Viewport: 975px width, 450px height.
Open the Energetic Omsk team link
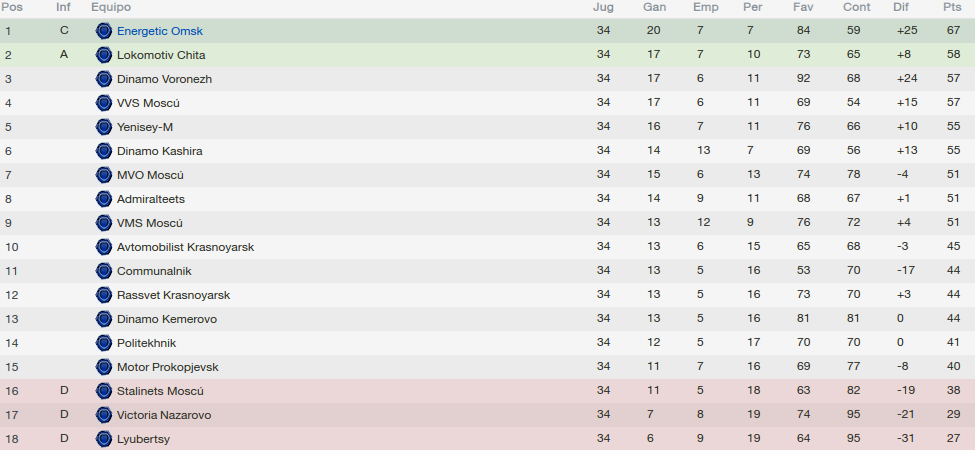(x=160, y=31)
